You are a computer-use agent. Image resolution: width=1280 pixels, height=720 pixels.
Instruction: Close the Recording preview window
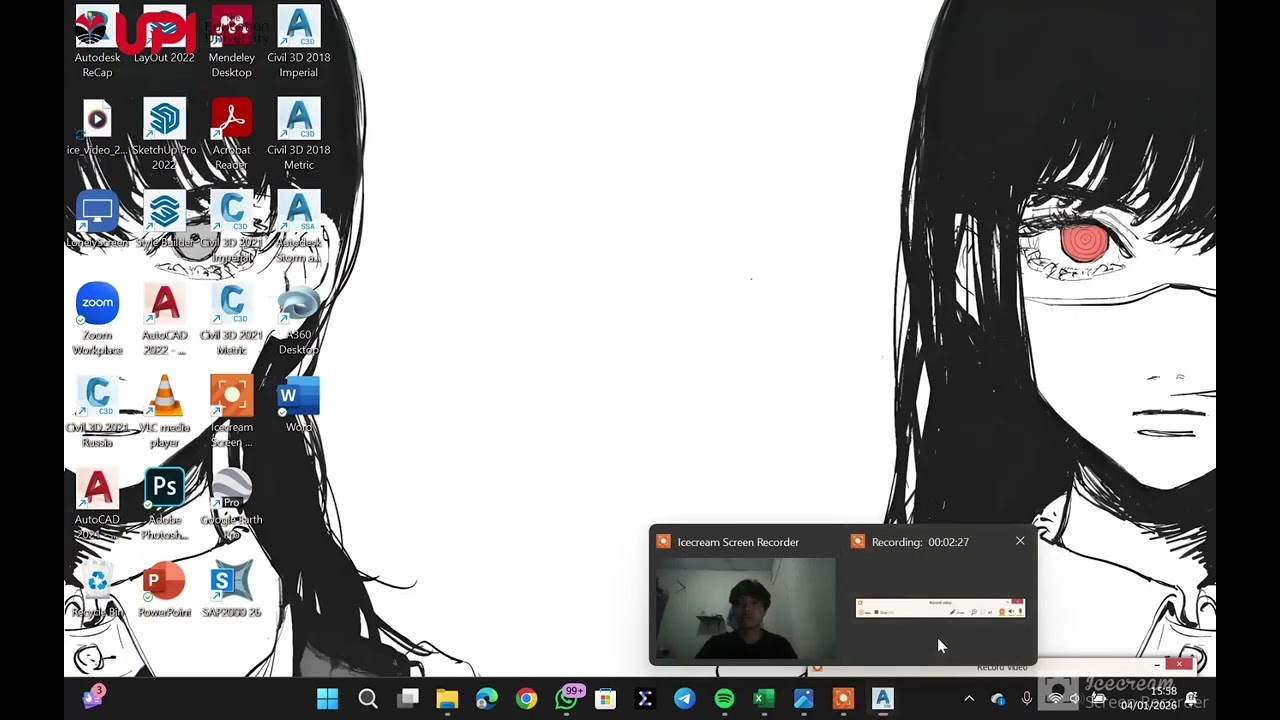coord(1020,541)
